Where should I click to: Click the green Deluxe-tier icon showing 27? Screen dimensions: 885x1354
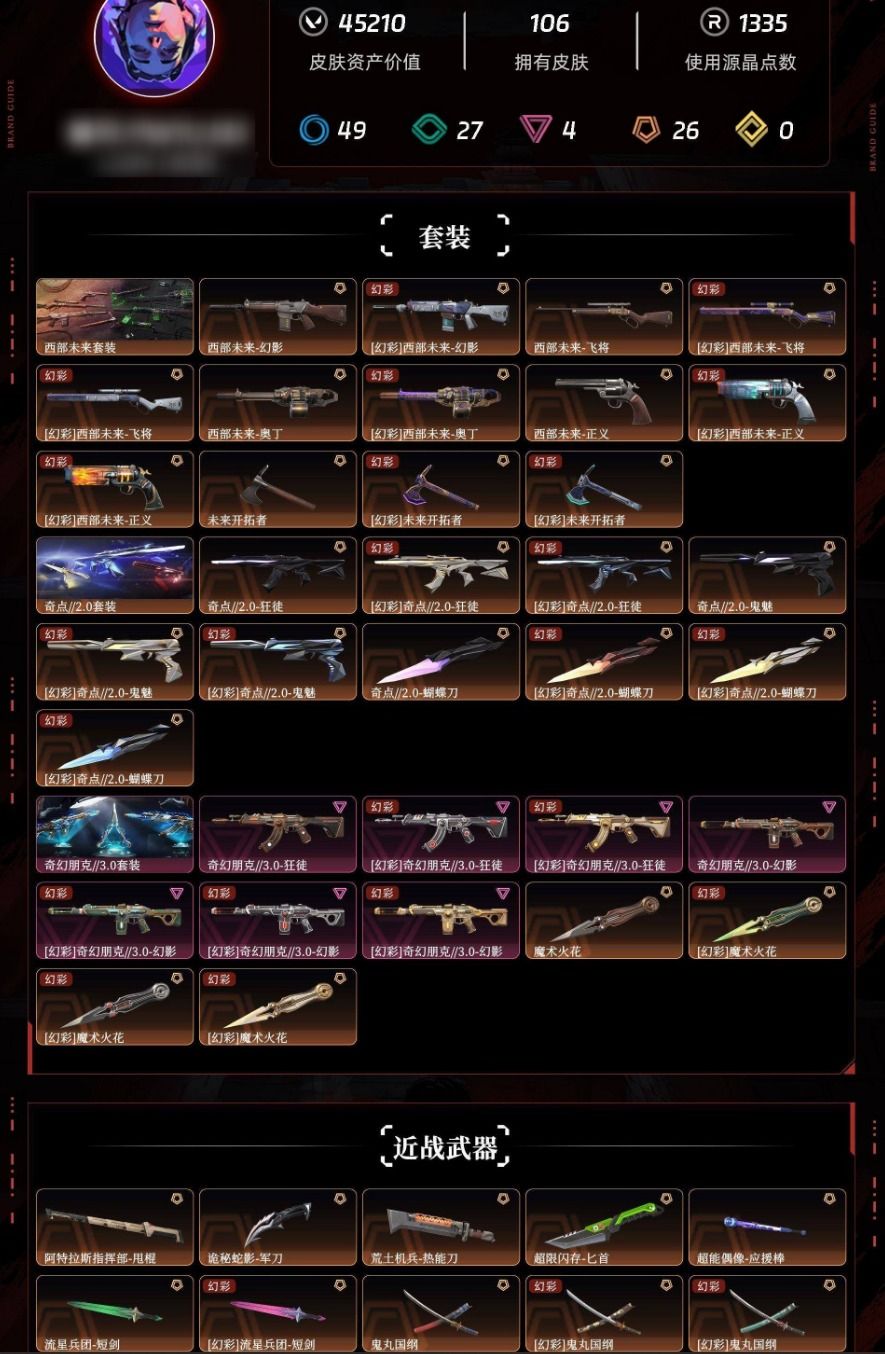tap(430, 130)
